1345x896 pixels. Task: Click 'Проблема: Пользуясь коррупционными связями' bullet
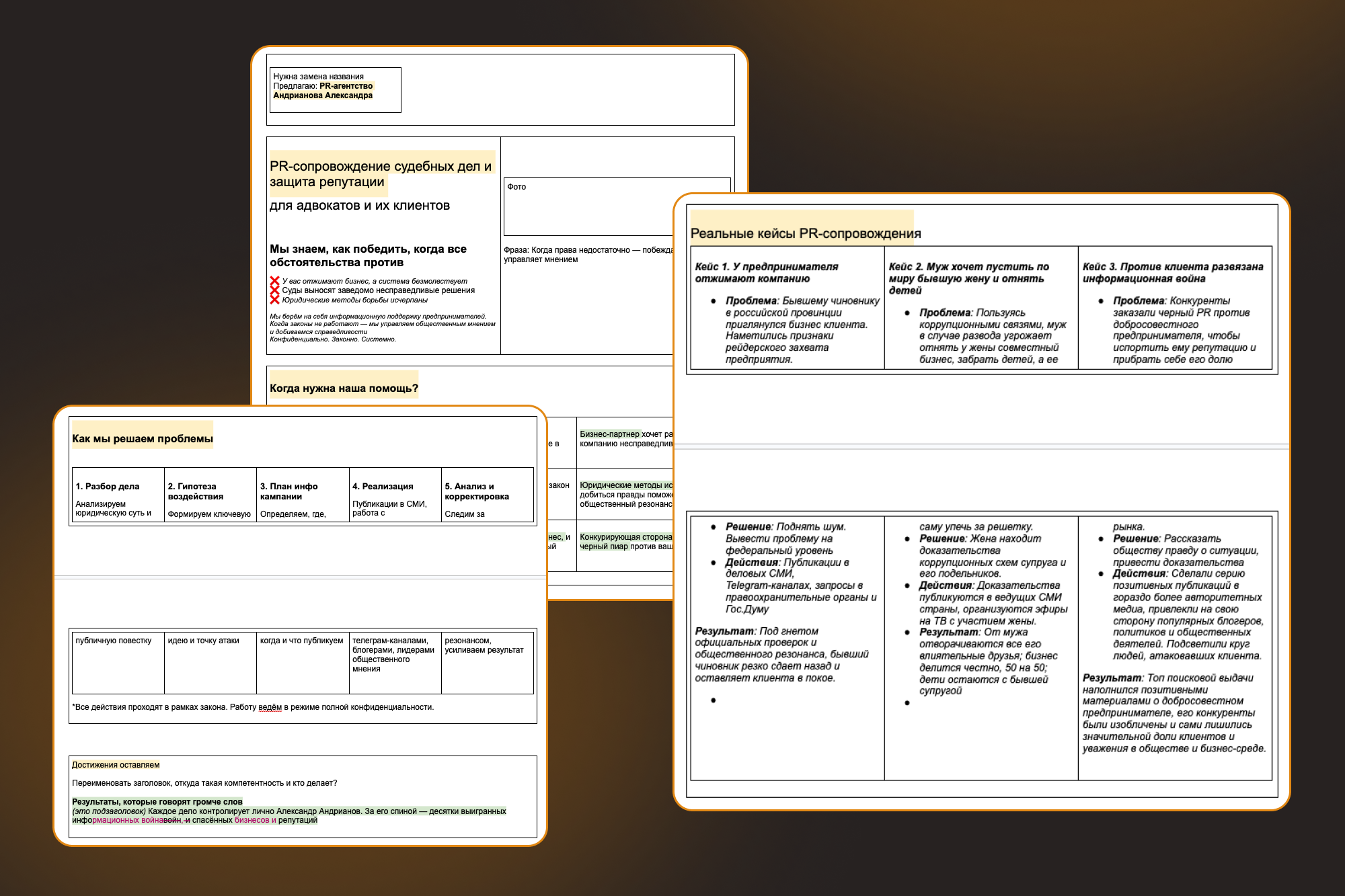(x=993, y=336)
